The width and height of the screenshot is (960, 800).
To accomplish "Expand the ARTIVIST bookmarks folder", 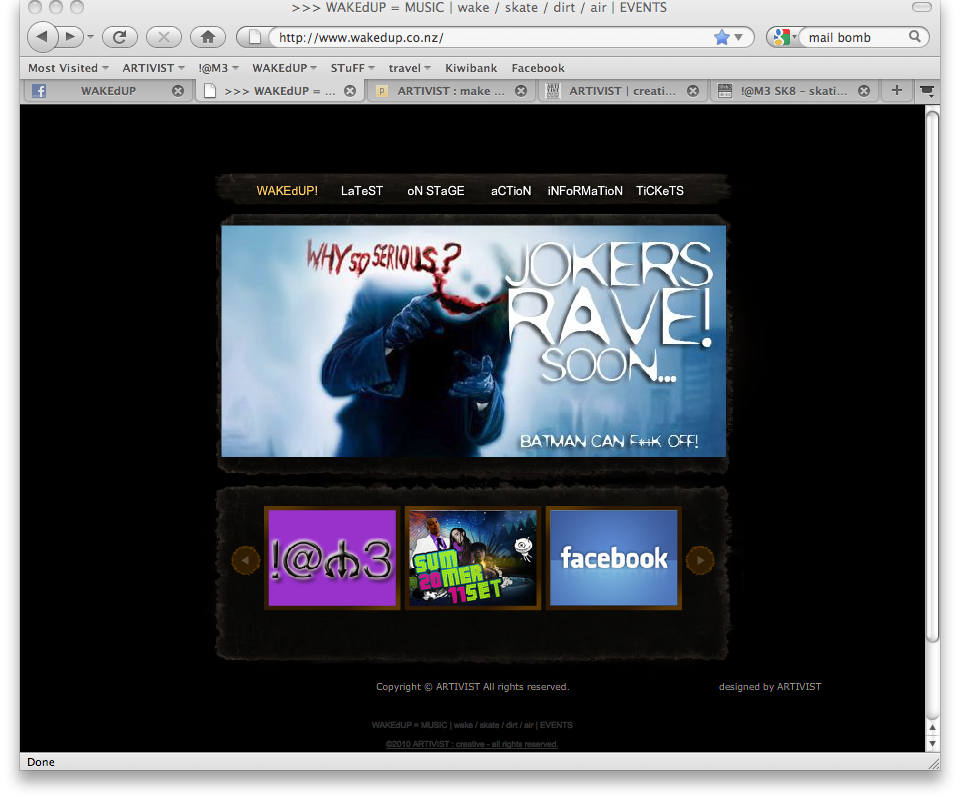I will click(x=153, y=68).
